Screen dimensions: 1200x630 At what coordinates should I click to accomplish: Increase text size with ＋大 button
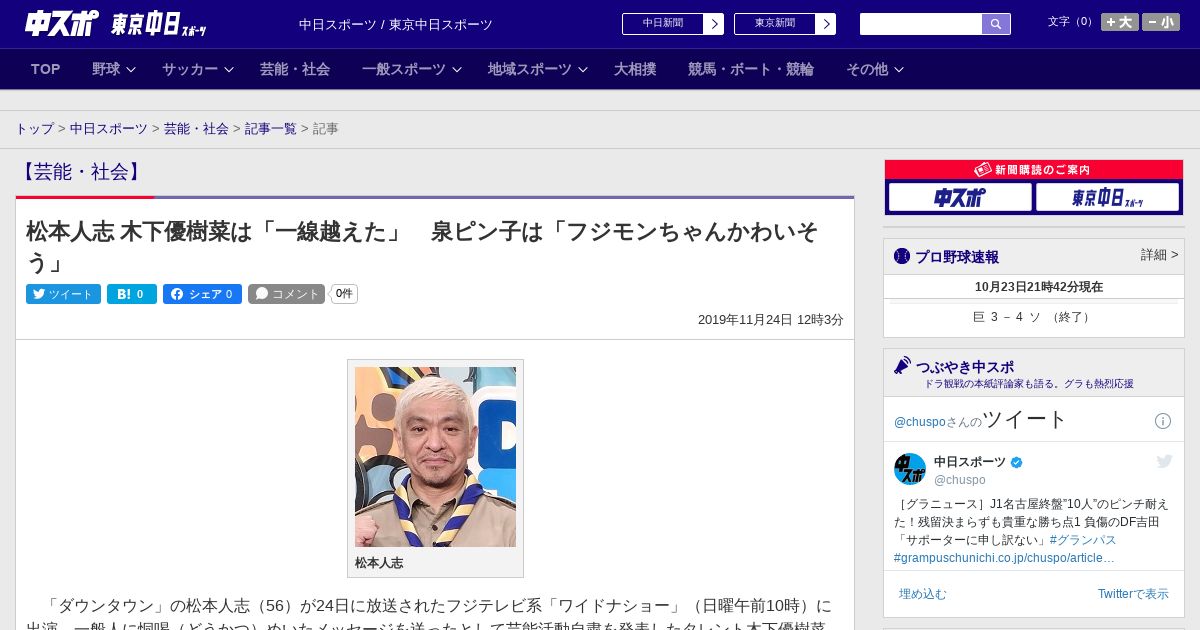point(1120,22)
